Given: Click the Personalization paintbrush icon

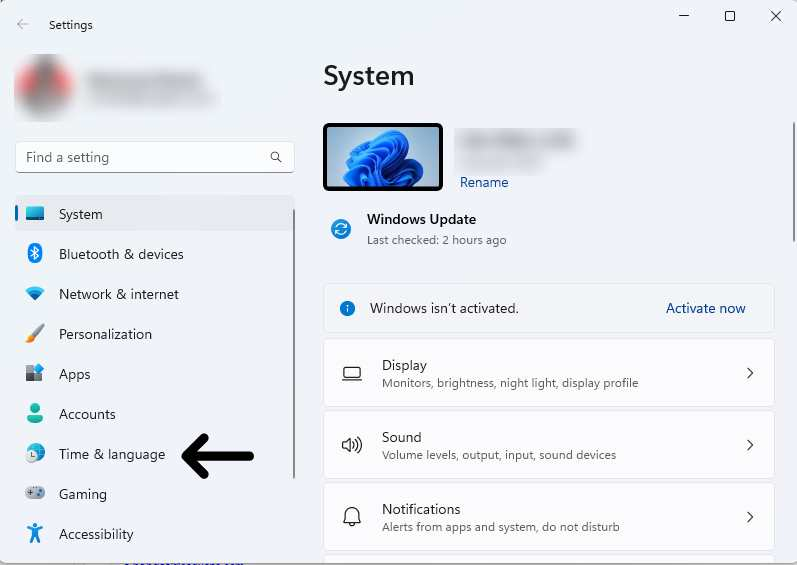Looking at the screenshot, I should [35, 333].
